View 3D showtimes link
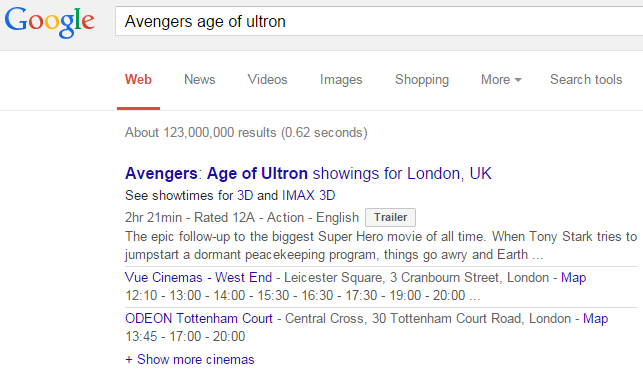The image size is (643, 374). [x=245, y=195]
